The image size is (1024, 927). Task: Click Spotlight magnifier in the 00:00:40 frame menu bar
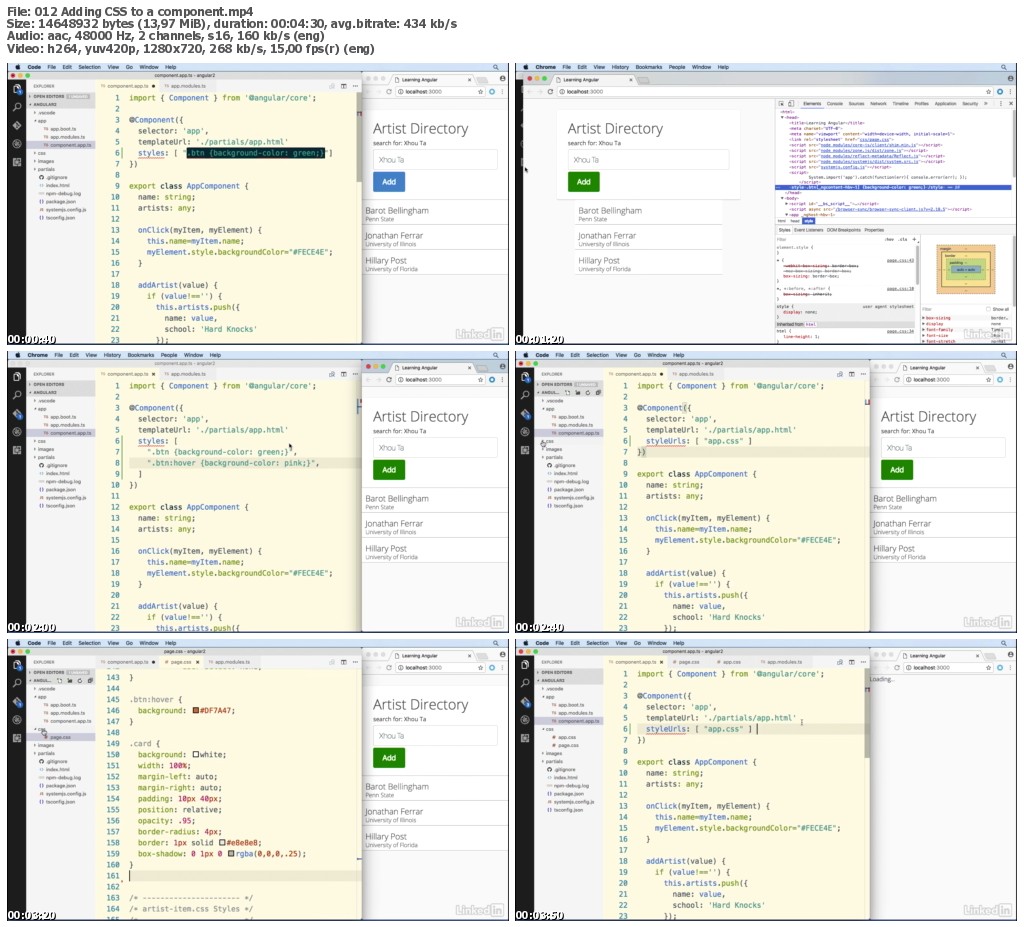496,67
